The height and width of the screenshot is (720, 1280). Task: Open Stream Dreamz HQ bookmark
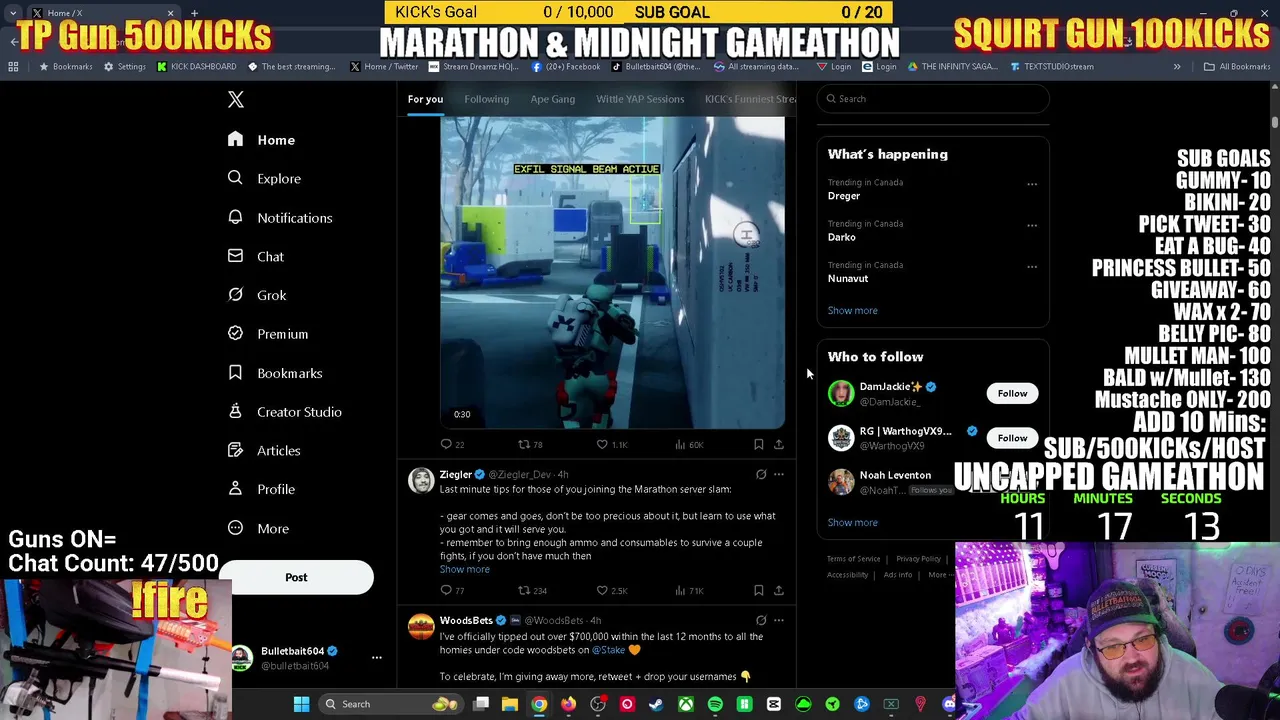pyautogui.click(x=473, y=67)
